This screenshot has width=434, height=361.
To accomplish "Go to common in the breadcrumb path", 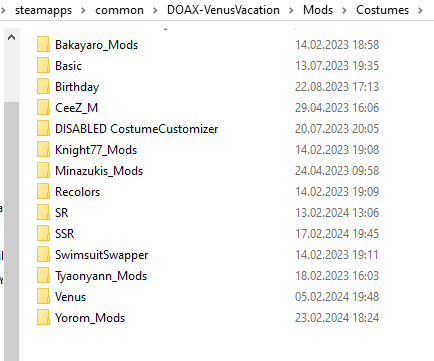I will pos(119,10).
